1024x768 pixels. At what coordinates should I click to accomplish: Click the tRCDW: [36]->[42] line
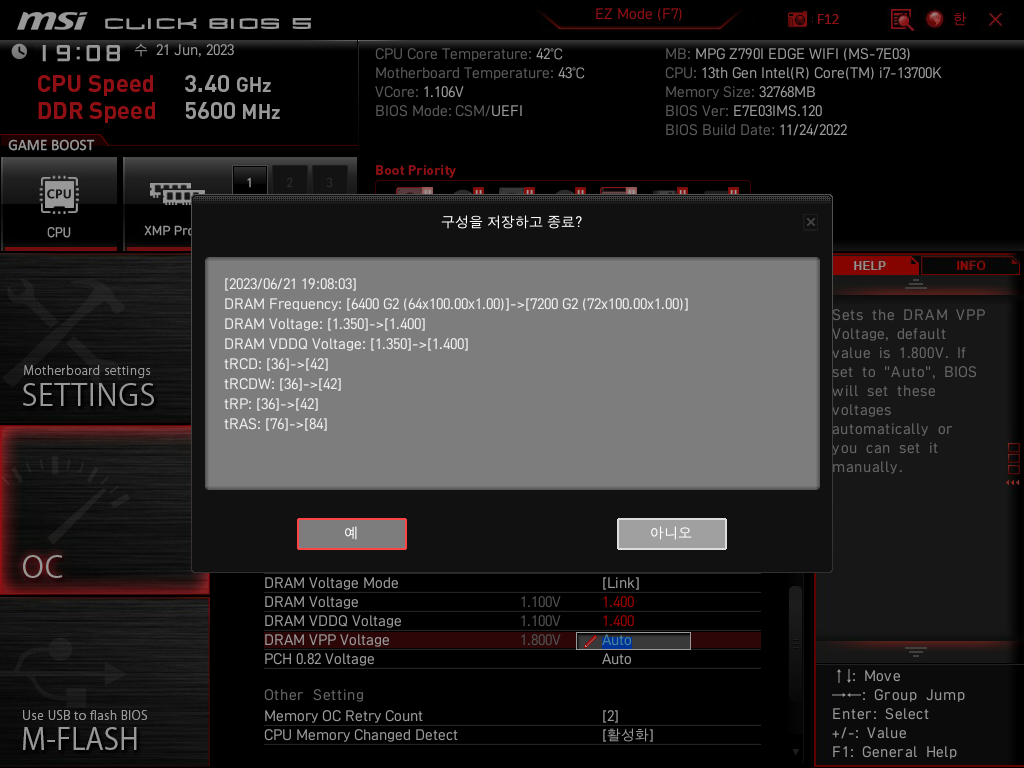pyautogui.click(x=283, y=385)
